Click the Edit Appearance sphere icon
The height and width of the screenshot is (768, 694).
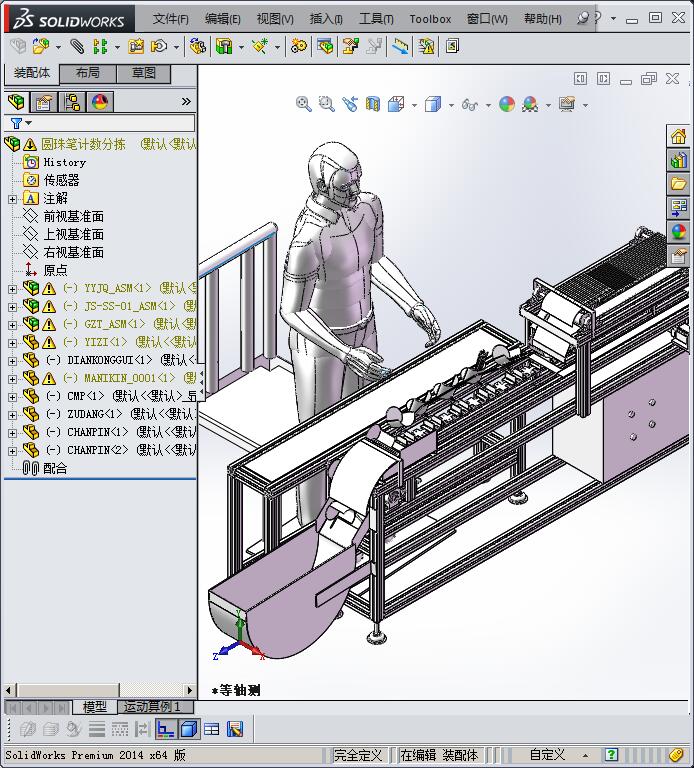(x=507, y=104)
